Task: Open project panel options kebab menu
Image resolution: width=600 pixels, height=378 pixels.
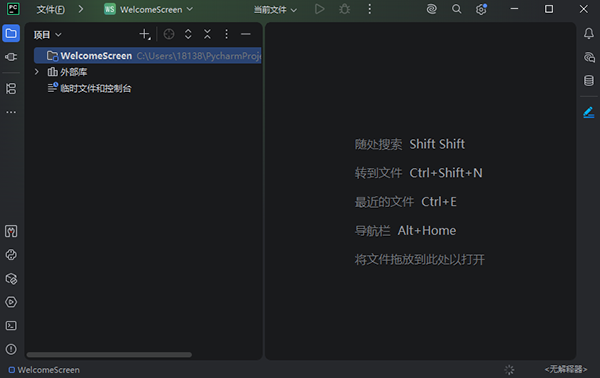Action: point(226,34)
